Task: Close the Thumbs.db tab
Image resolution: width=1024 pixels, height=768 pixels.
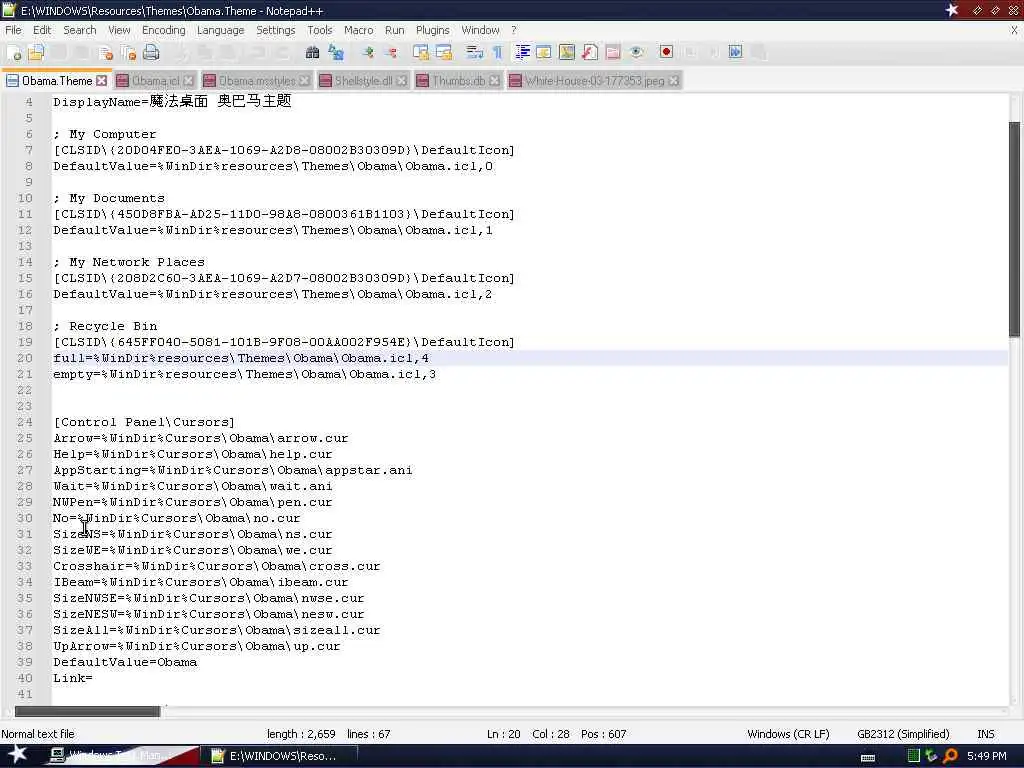Action: (x=494, y=80)
